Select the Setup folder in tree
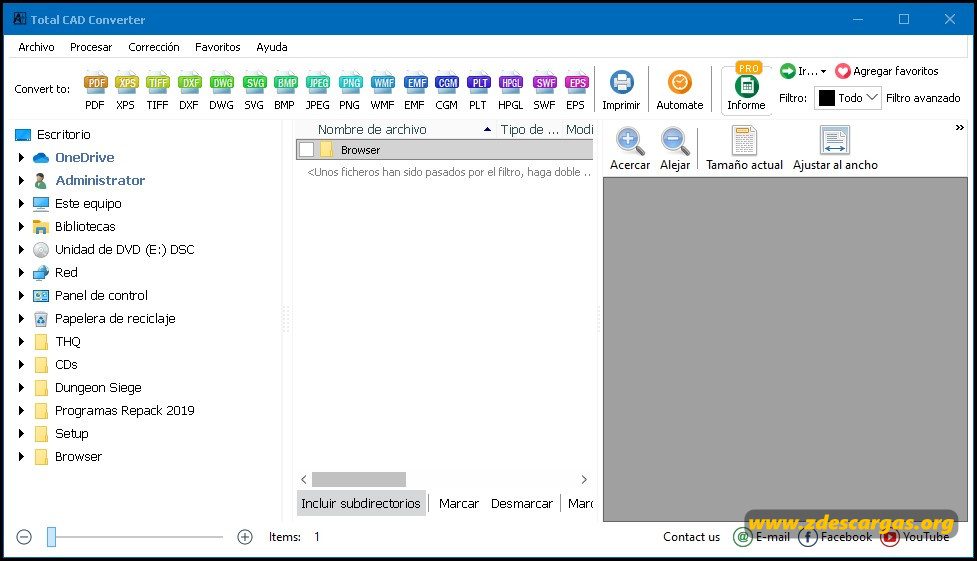Viewport: 977px width, 561px height. tap(72, 434)
